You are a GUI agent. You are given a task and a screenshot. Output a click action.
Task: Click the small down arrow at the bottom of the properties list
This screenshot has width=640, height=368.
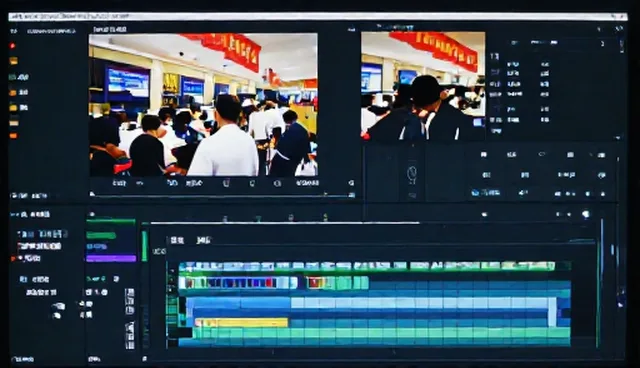point(618,138)
